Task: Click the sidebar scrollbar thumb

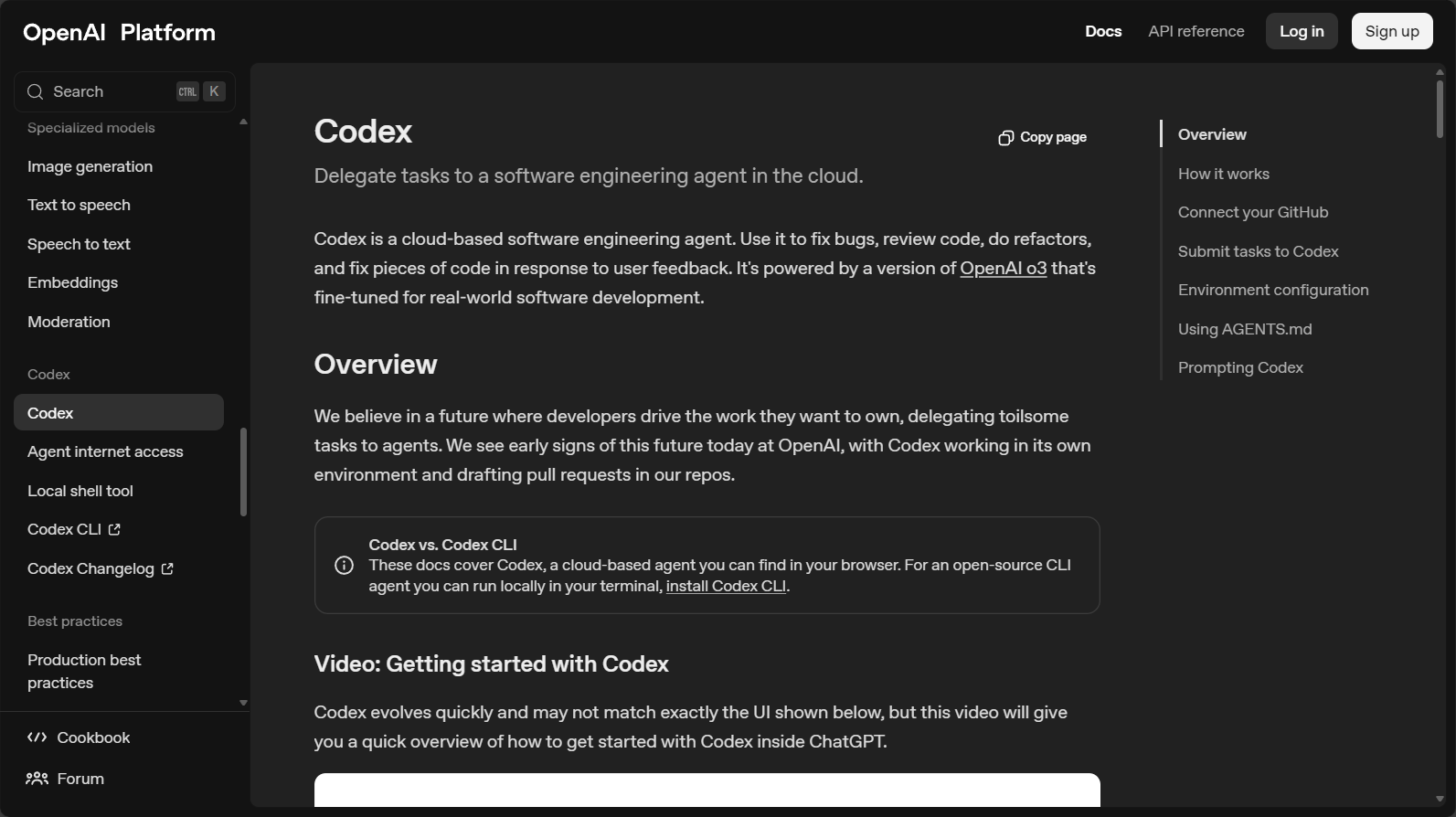Action: [243, 472]
